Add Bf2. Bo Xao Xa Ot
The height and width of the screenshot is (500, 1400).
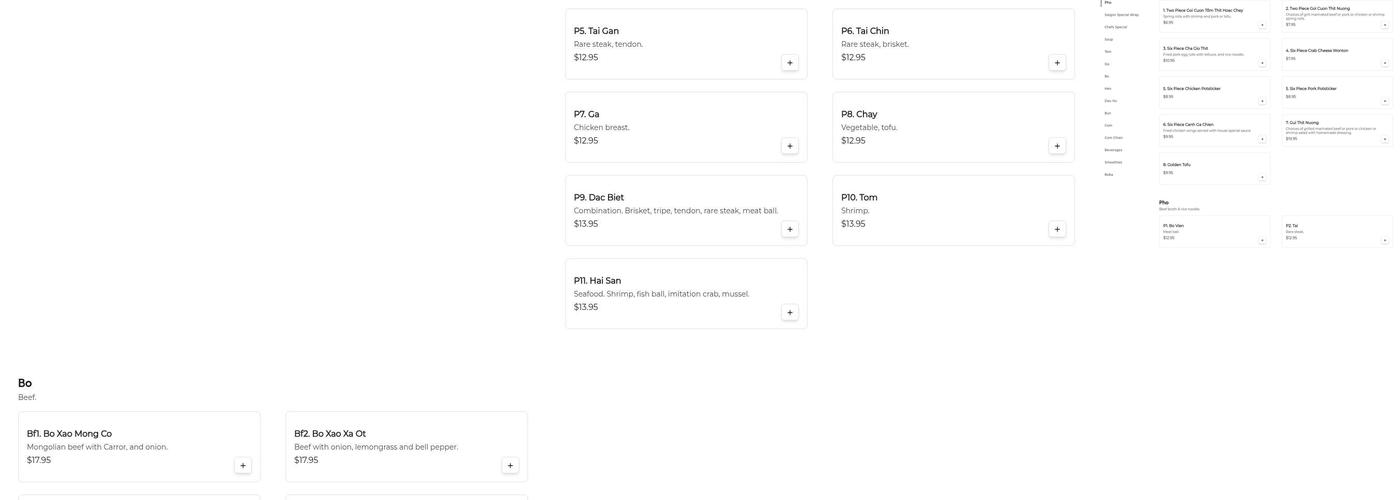(510, 465)
